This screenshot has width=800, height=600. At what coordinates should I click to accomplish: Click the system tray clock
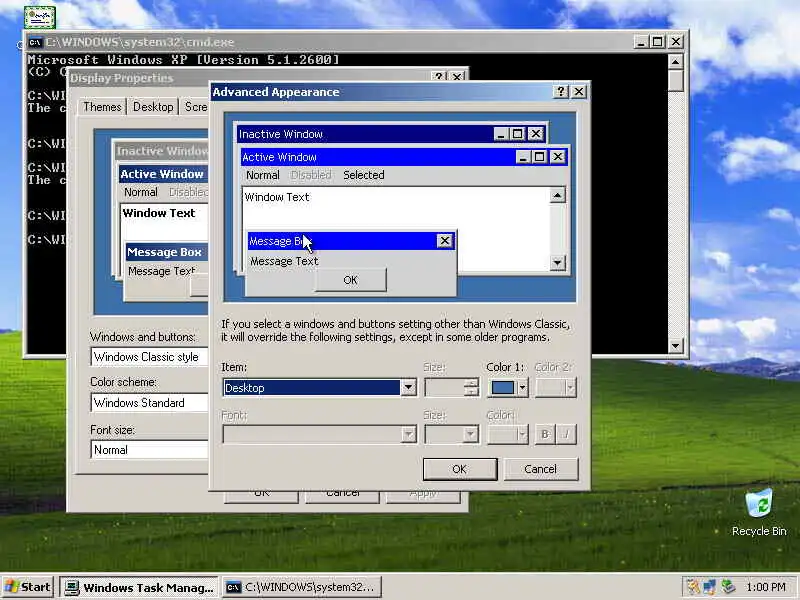pyautogui.click(x=766, y=587)
